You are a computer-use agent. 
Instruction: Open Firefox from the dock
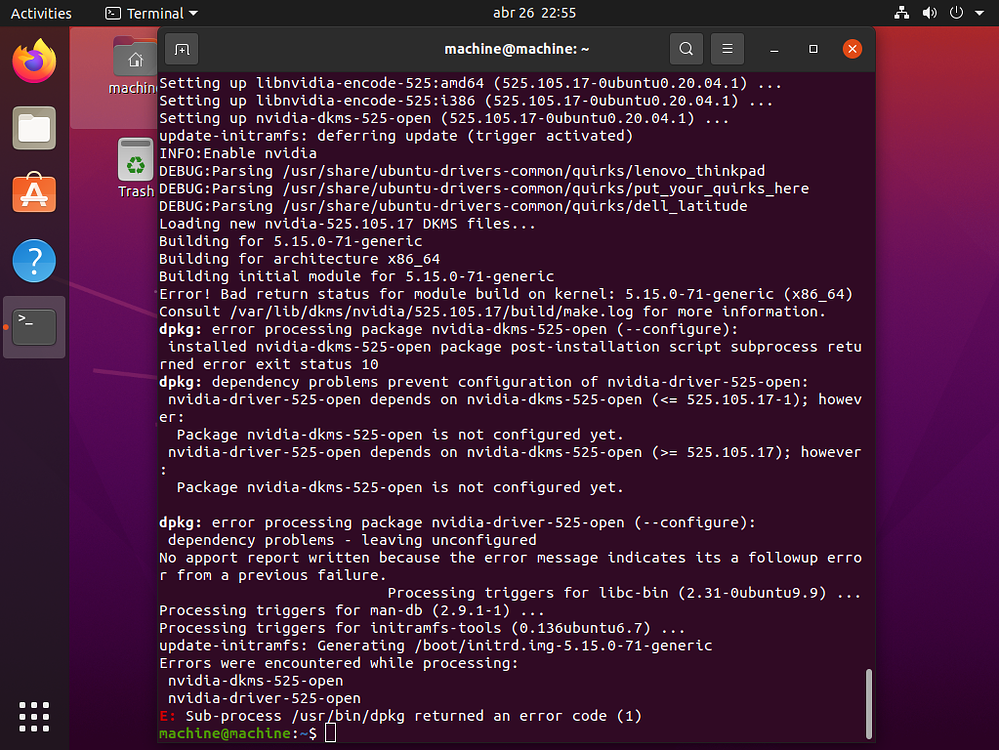(x=33, y=61)
